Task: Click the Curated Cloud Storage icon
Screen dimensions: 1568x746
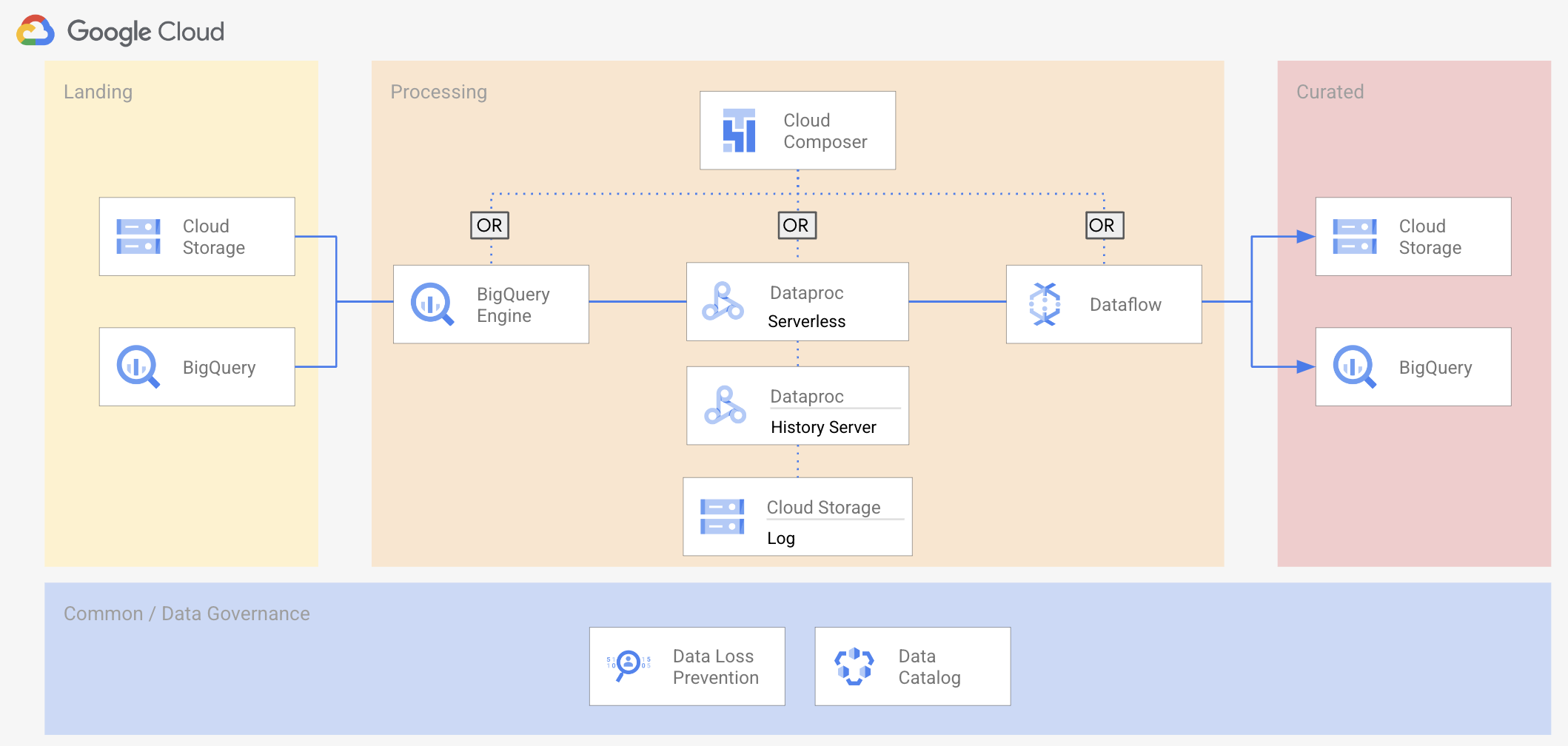Action: pos(1355,237)
